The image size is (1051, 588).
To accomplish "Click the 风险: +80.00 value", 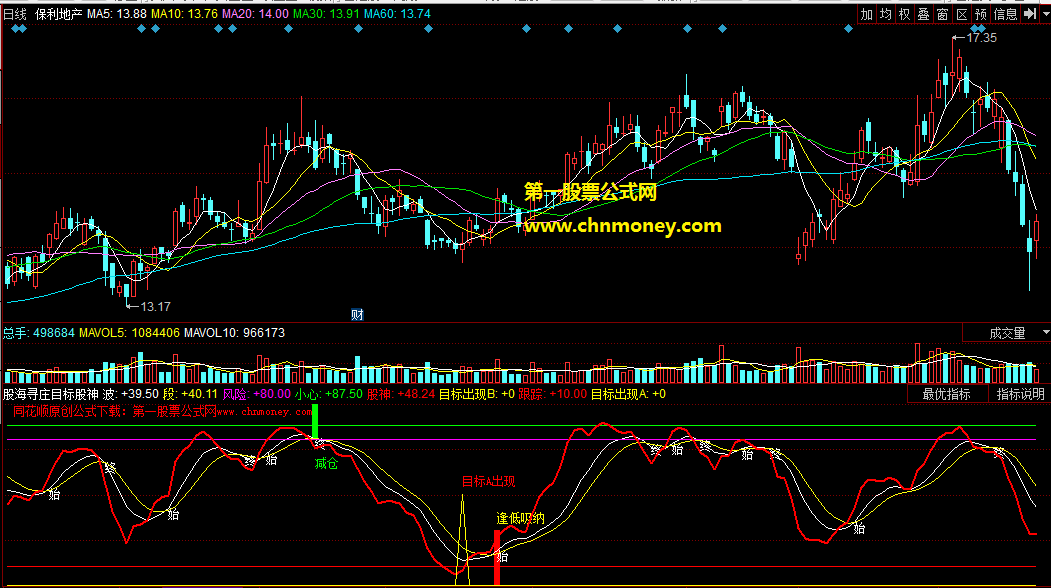I will 257,394.
